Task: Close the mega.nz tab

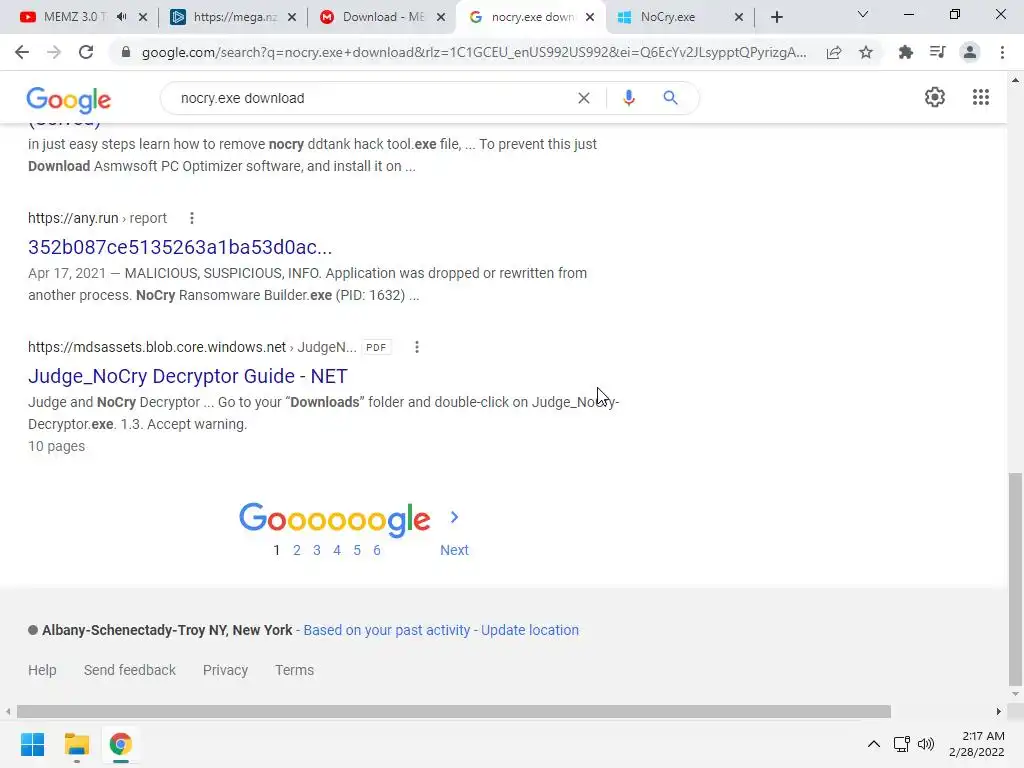Action: coord(292,17)
